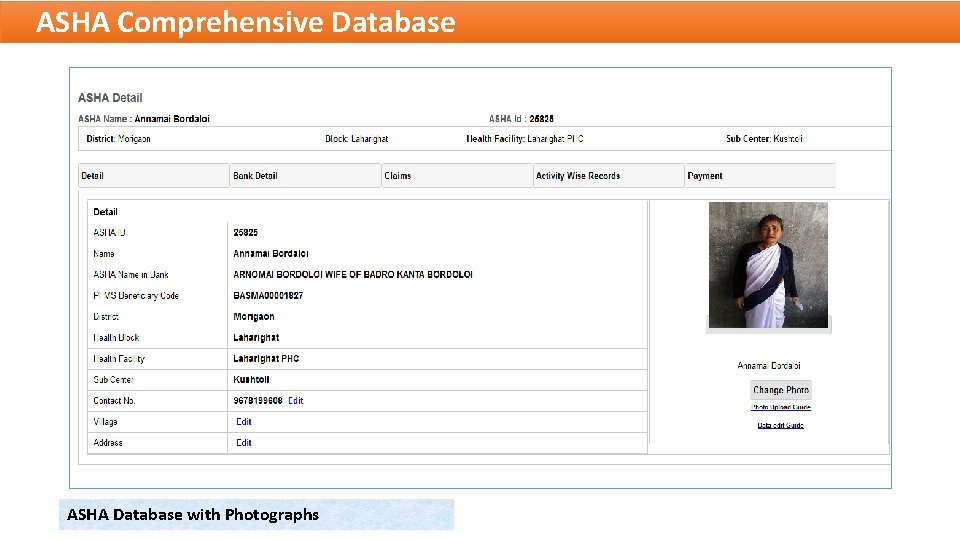
Task: Click the ASHA Detail heading
Action: [110, 97]
